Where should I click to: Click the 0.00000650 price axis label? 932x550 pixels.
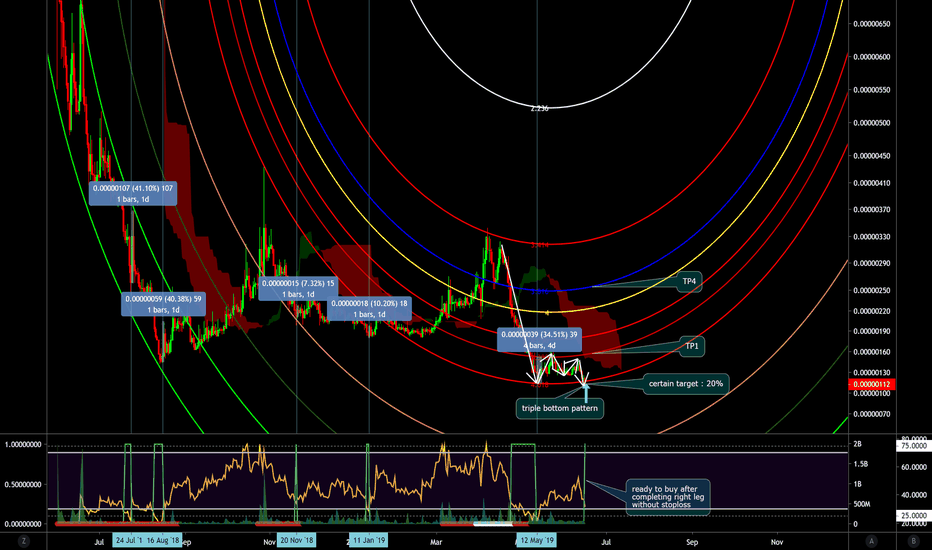coord(871,24)
